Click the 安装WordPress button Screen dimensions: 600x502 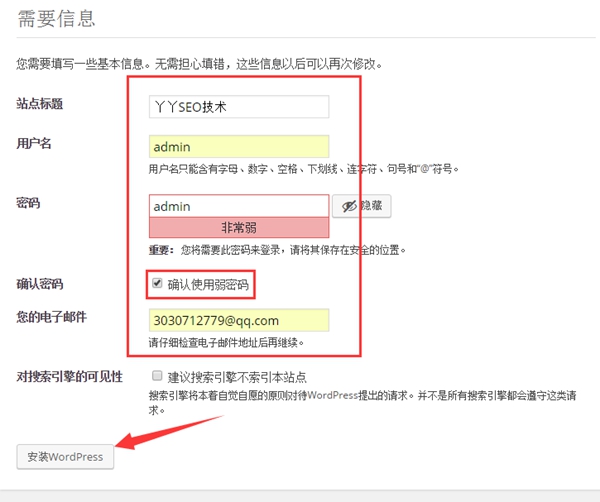pos(65,457)
